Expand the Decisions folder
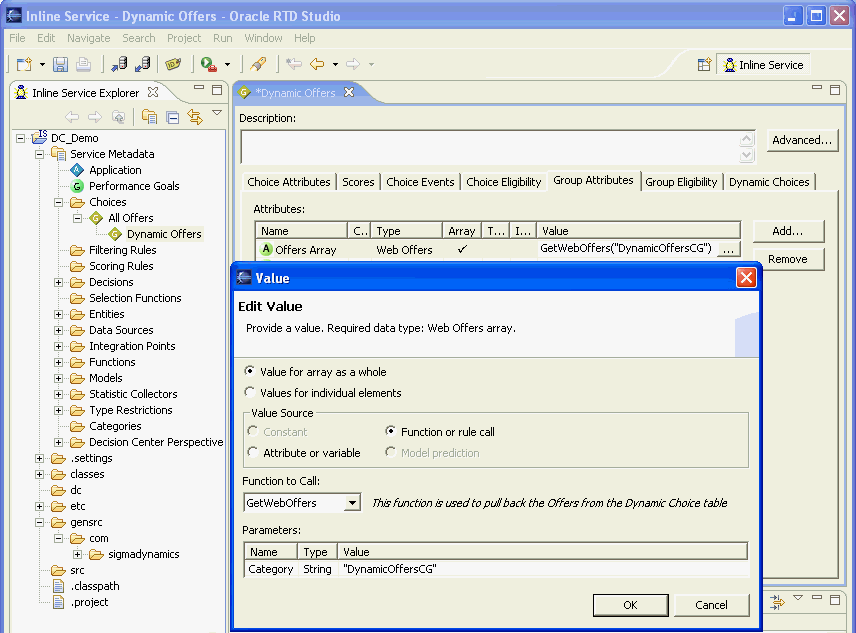856x633 pixels. coord(58,283)
